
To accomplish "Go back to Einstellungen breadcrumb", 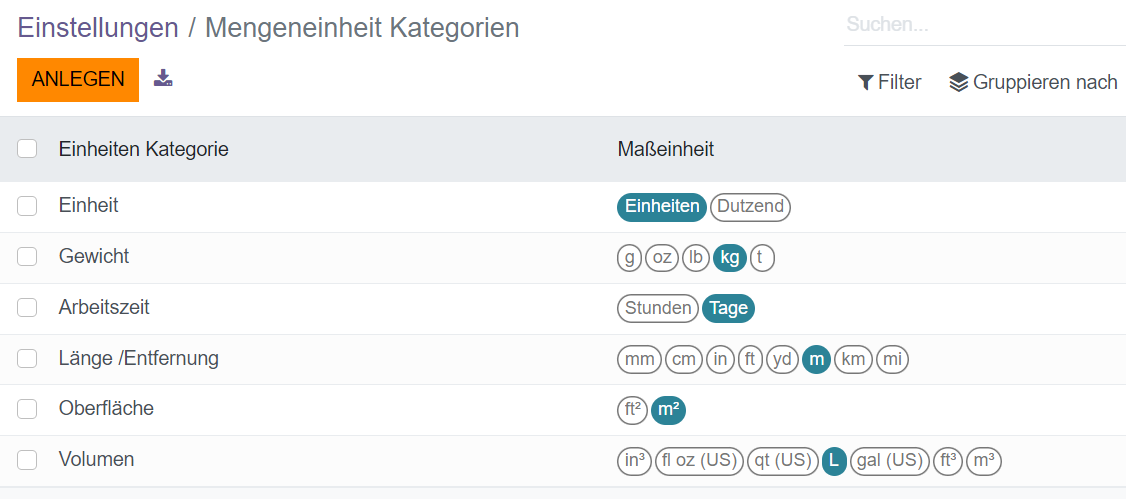I will tap(98, 28).
